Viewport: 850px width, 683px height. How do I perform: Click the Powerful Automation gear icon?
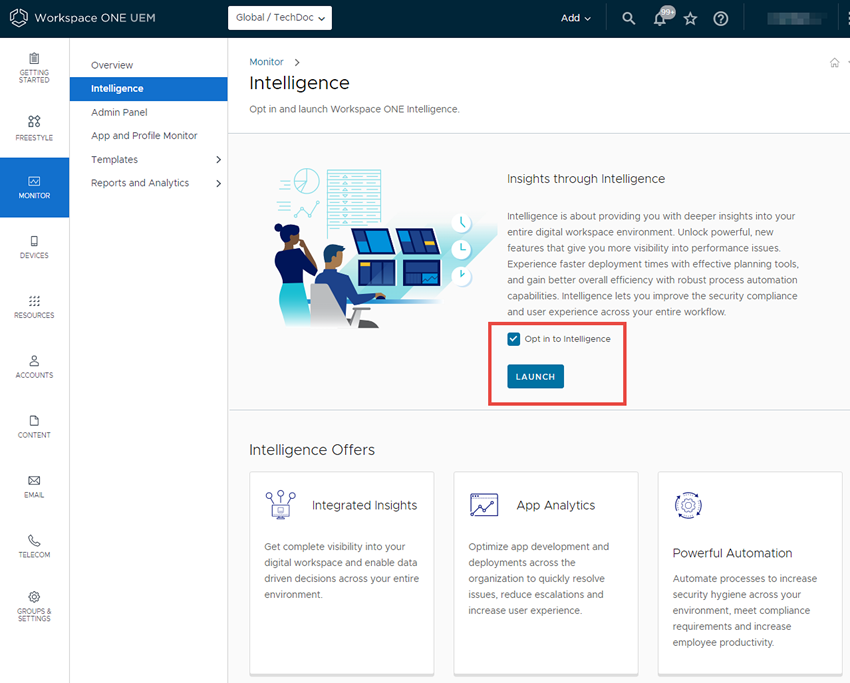(x=688, y=505)
